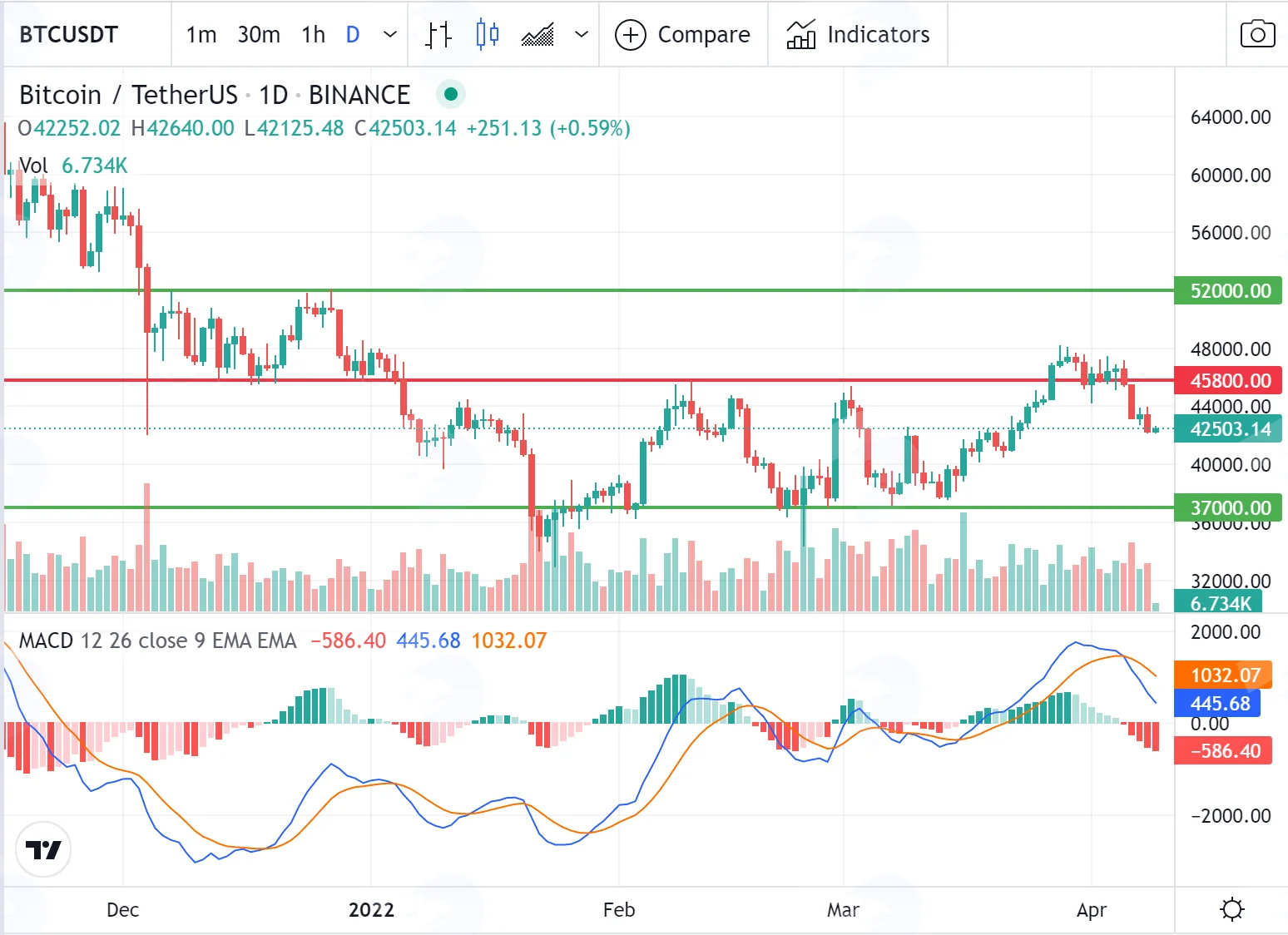Click the 64000.00 price scale label
Image resolution: width=1288 pixels, height=935 pixels.
point(1231,117)
